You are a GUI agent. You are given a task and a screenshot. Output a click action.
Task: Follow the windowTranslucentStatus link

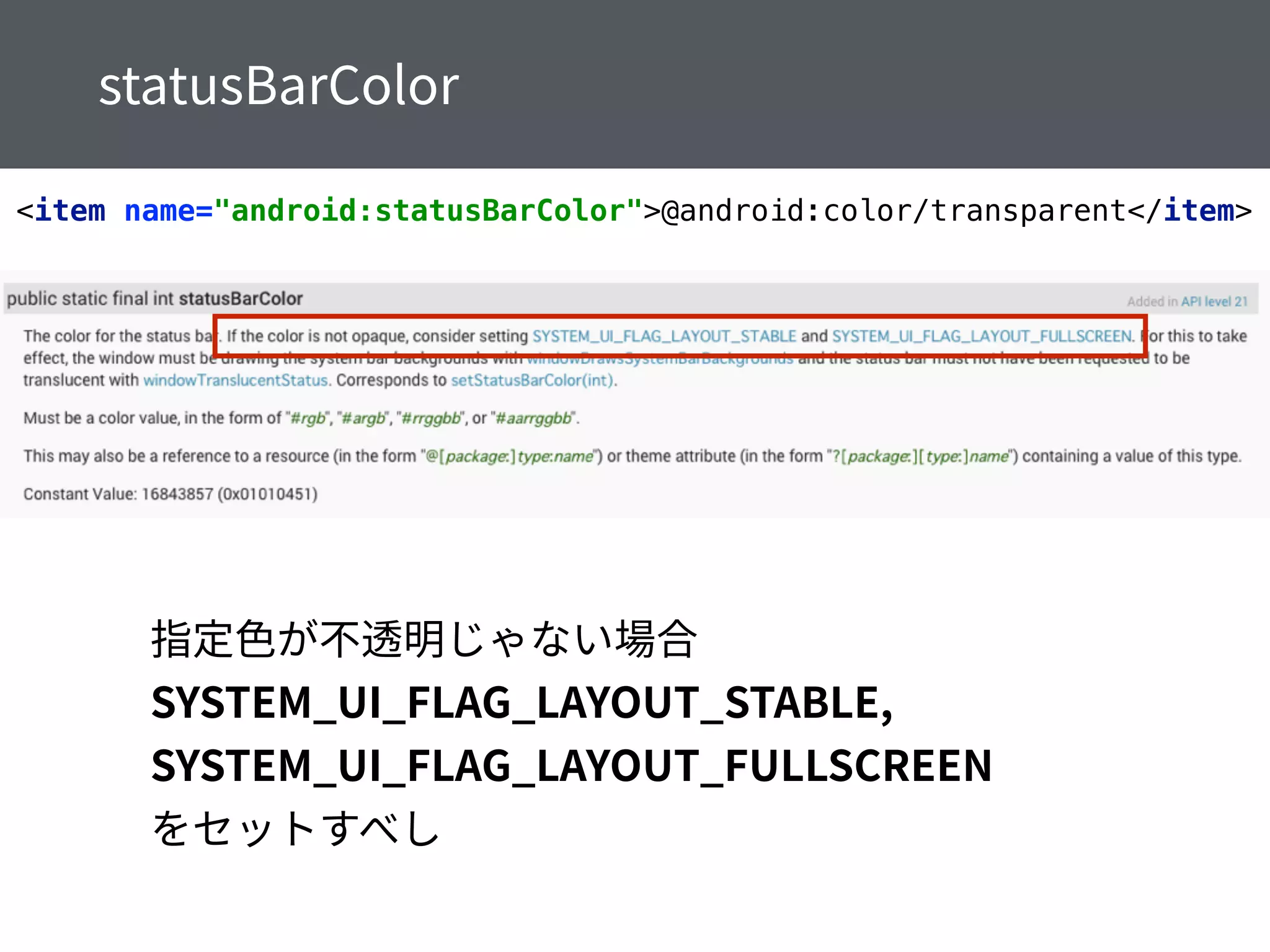coord(236,380)
